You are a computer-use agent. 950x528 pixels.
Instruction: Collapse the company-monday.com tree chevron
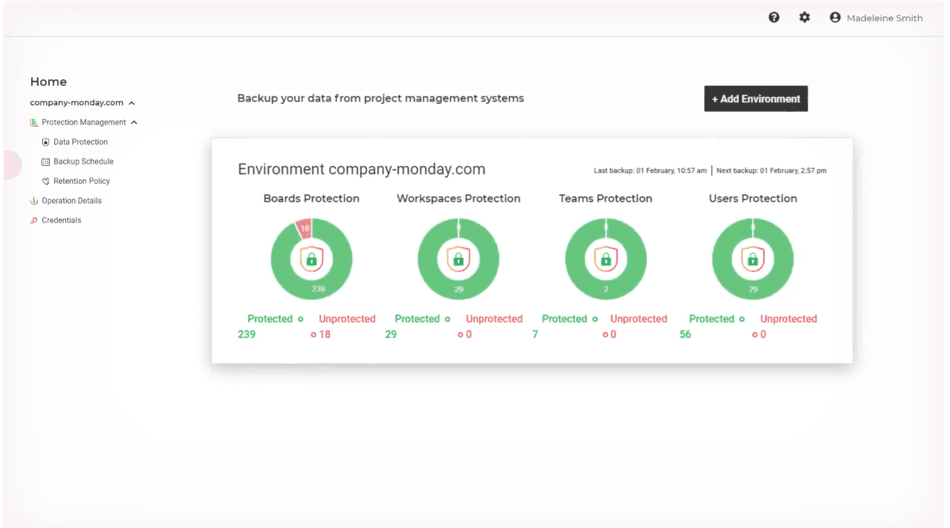coord(132,103)
